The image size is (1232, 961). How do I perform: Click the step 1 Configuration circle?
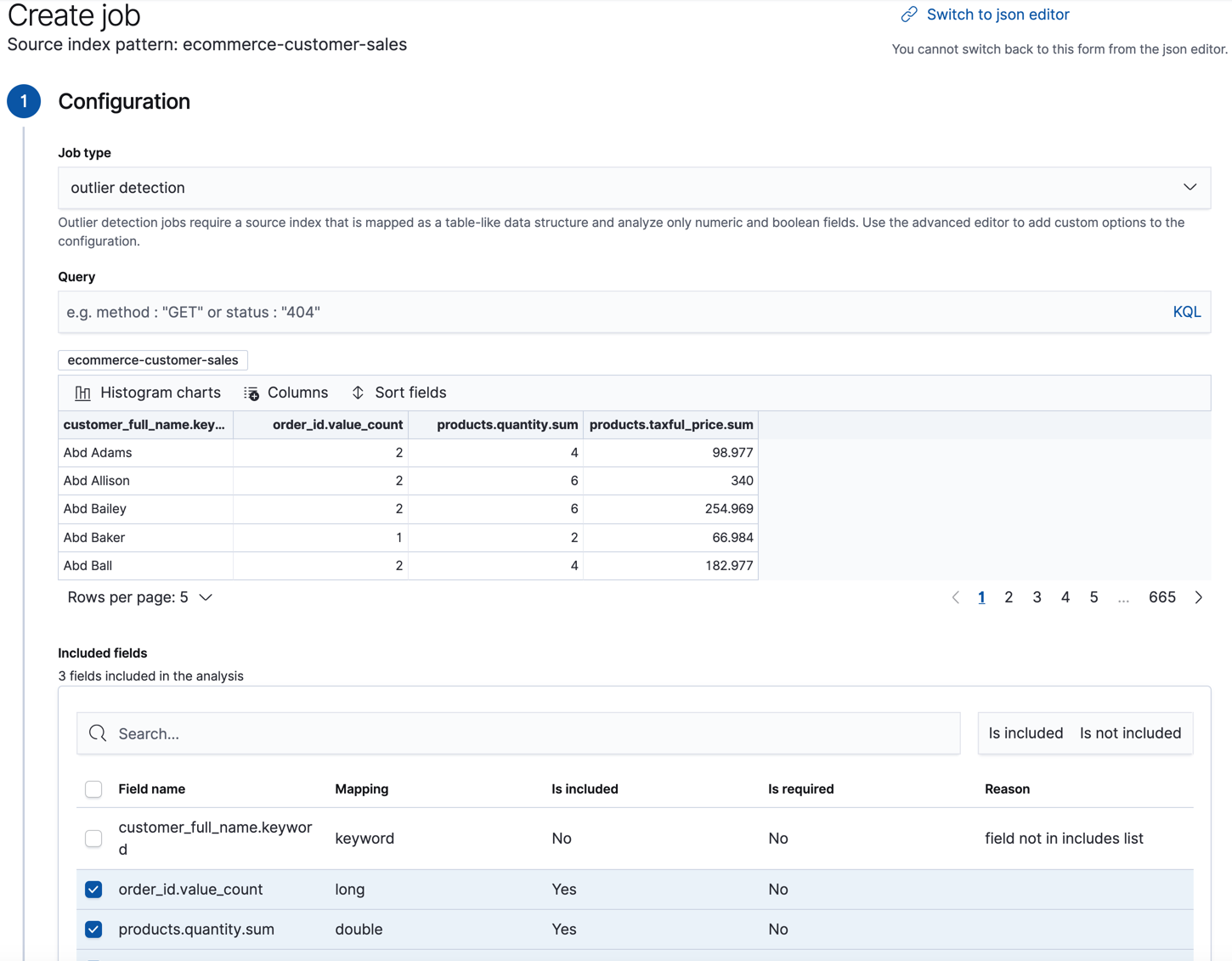coord(24,100)
